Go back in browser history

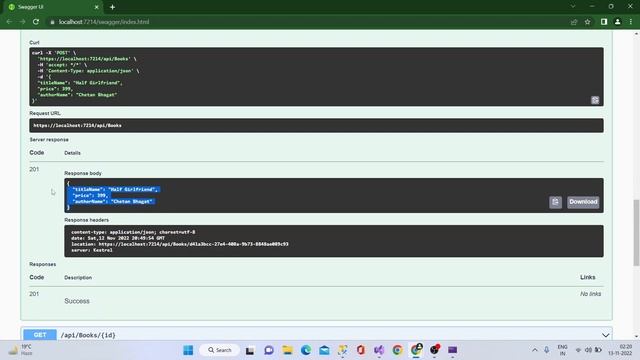[x=9, y=22]
